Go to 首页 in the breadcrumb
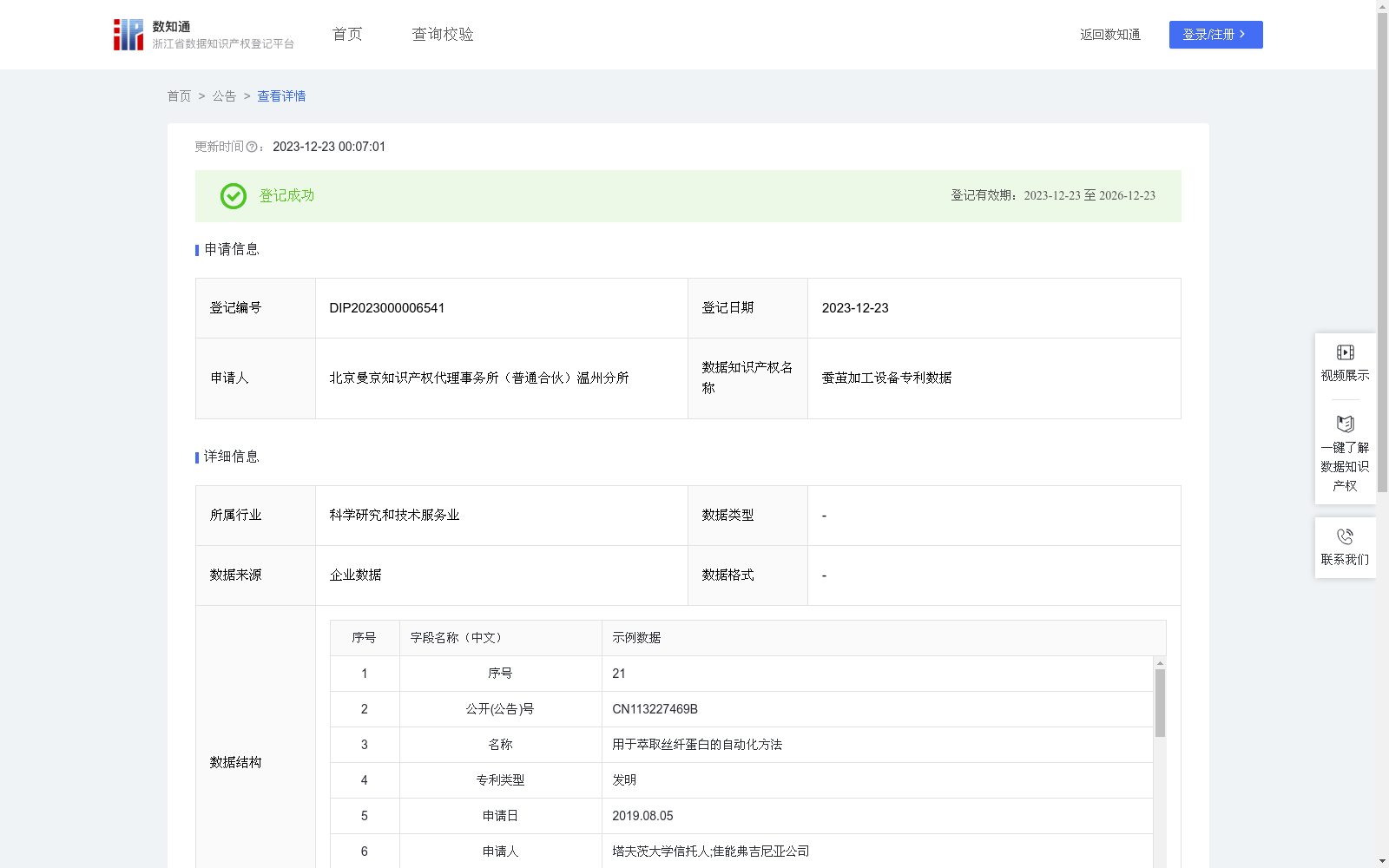The image size is (1389, 868). (179, 96)
